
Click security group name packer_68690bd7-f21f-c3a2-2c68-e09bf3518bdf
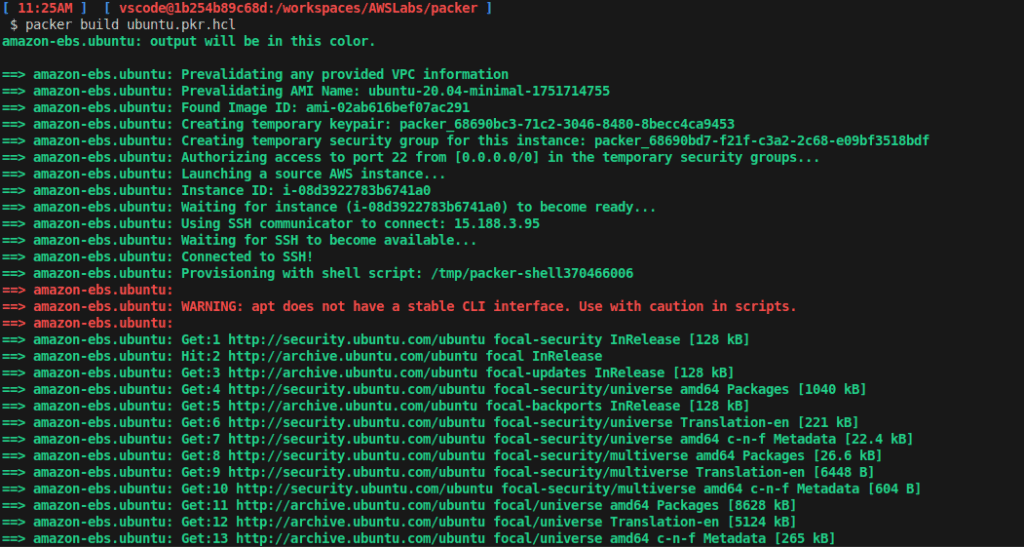tap(761, 141)
